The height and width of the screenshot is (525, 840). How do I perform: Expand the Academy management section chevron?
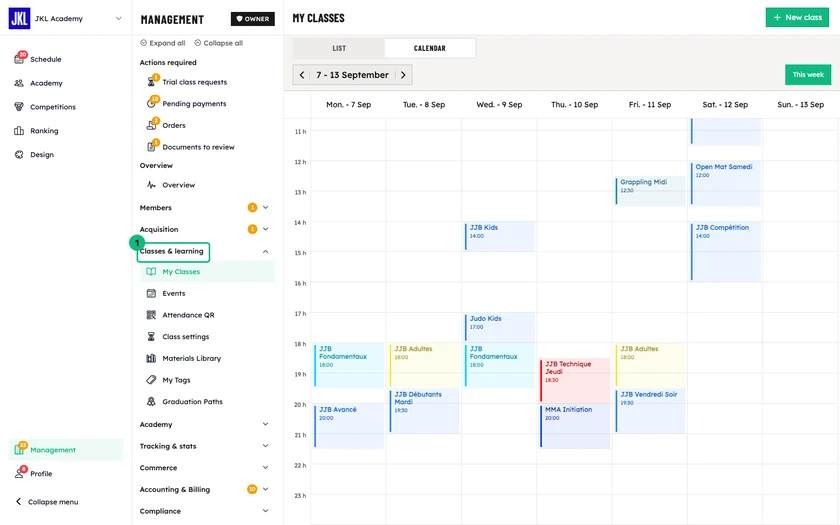click(x=265, y=424)
